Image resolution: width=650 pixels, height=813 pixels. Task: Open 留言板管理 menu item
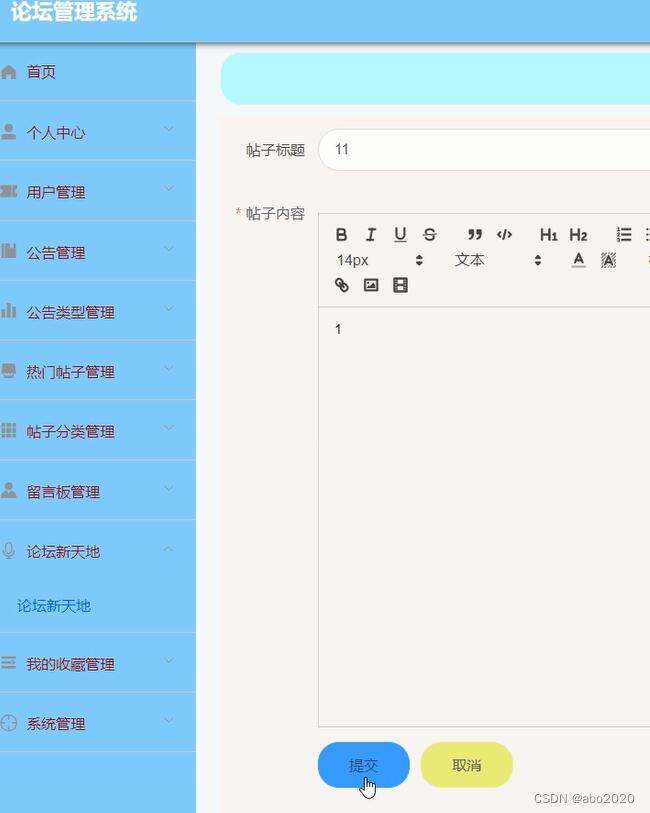[97, 490]
